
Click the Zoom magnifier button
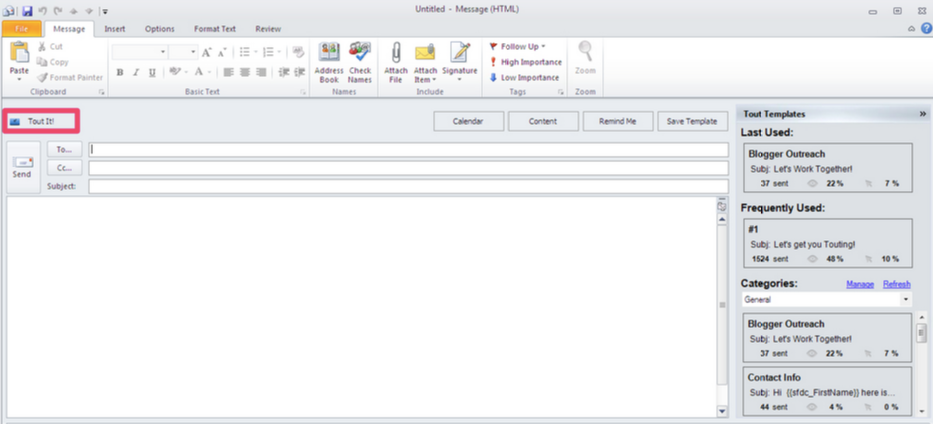tap(585, 58)
